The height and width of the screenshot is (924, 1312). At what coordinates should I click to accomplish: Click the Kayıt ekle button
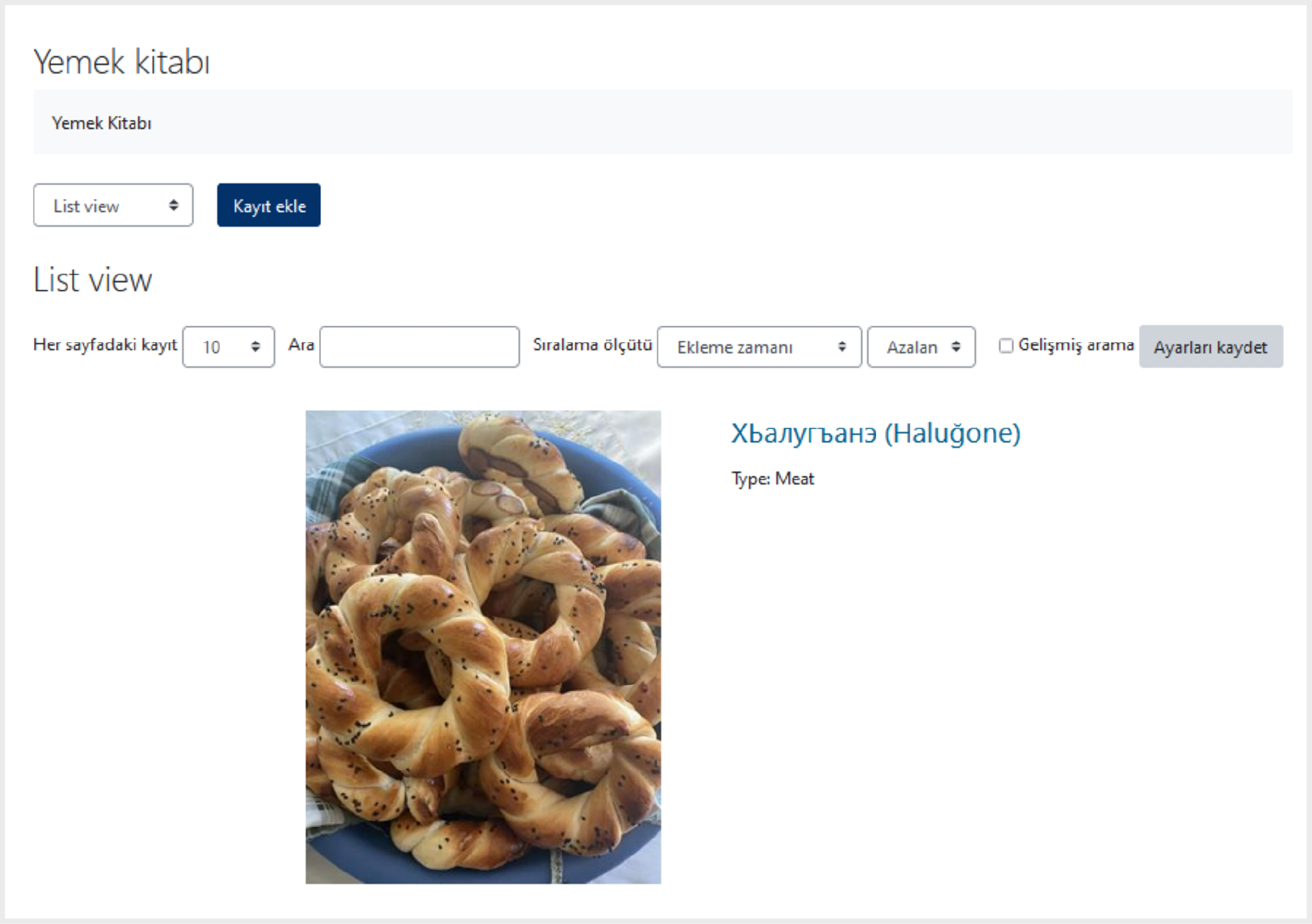point(269,205)
